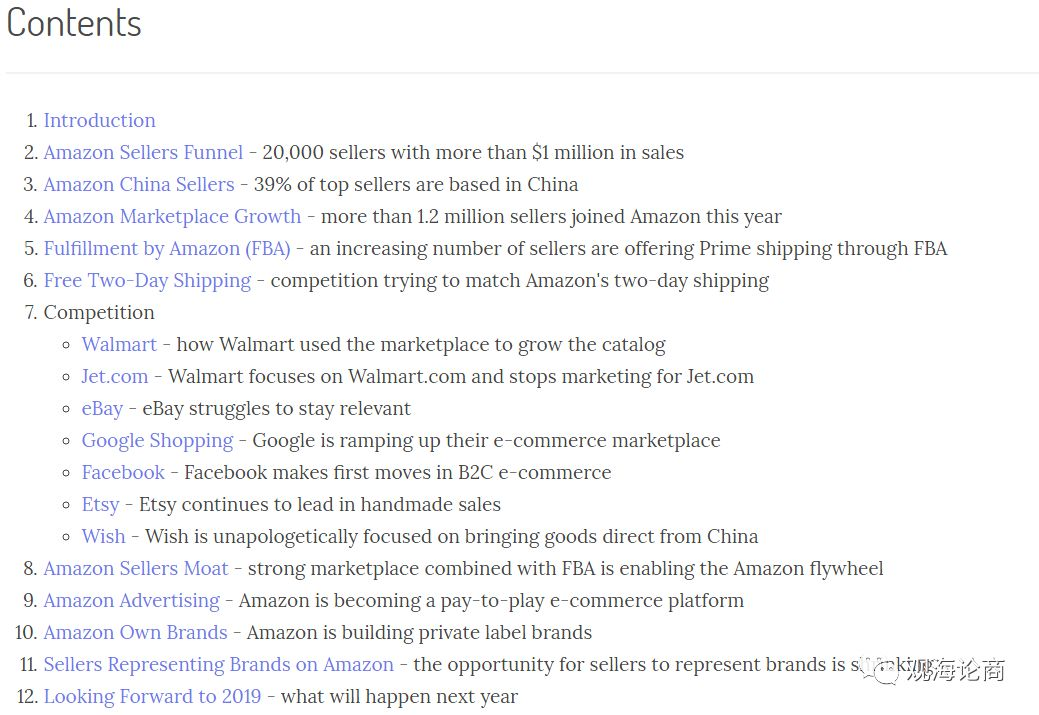Jump to Amazon Marketplace Growth

[172, 217]
